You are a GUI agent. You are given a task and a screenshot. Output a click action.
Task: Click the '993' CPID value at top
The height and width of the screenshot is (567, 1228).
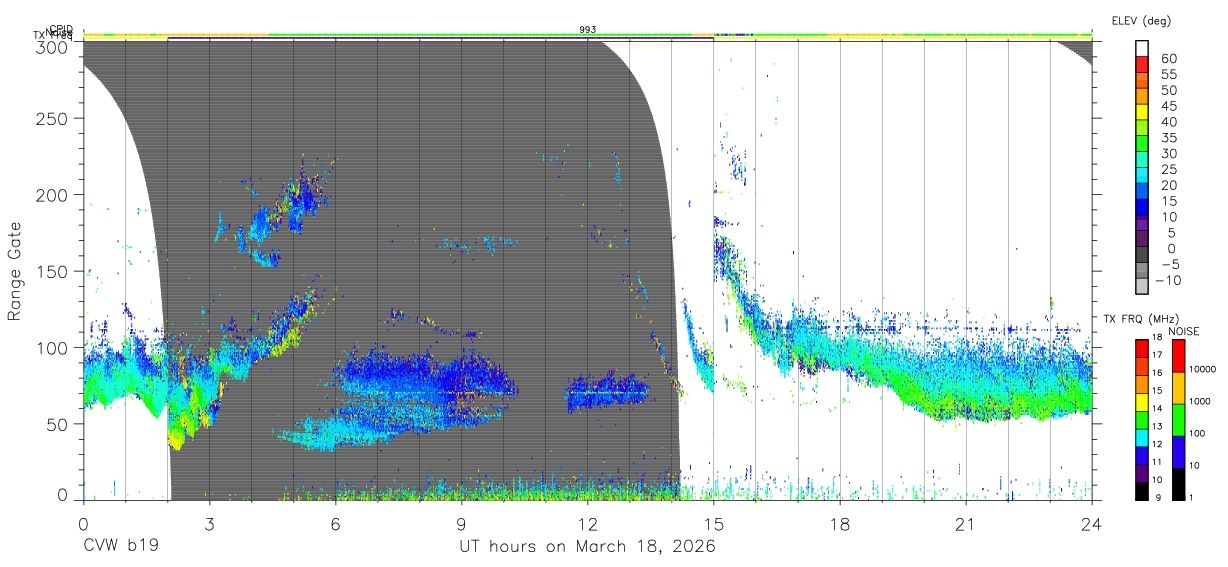coord(588,30)
